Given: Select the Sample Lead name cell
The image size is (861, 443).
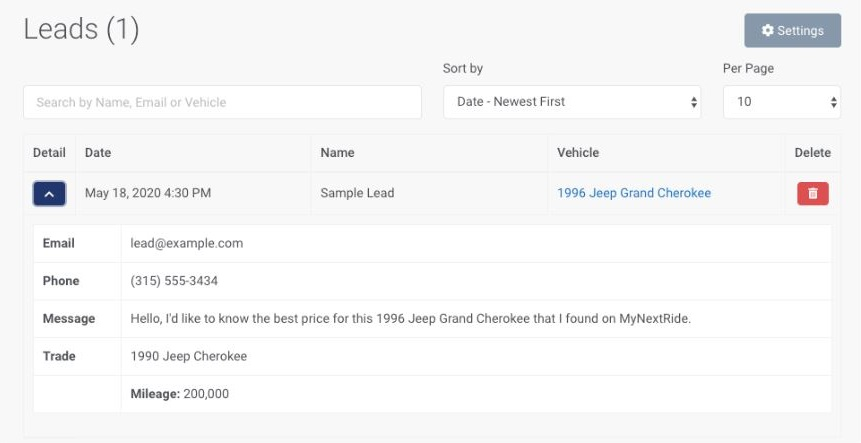Looking at the screenshot, I should click(x=357, y=193).
